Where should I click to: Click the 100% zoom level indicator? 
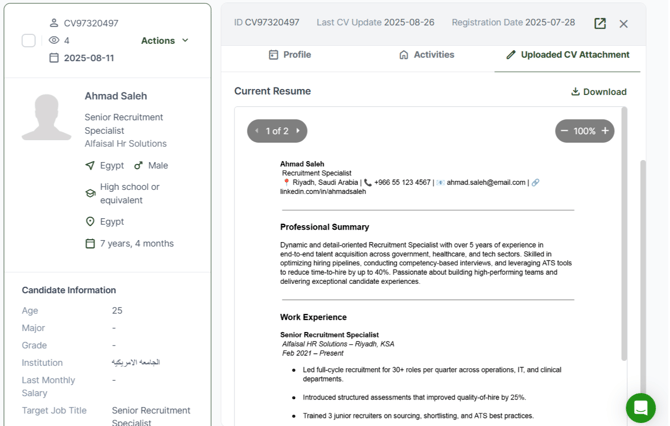coord(585,131)
